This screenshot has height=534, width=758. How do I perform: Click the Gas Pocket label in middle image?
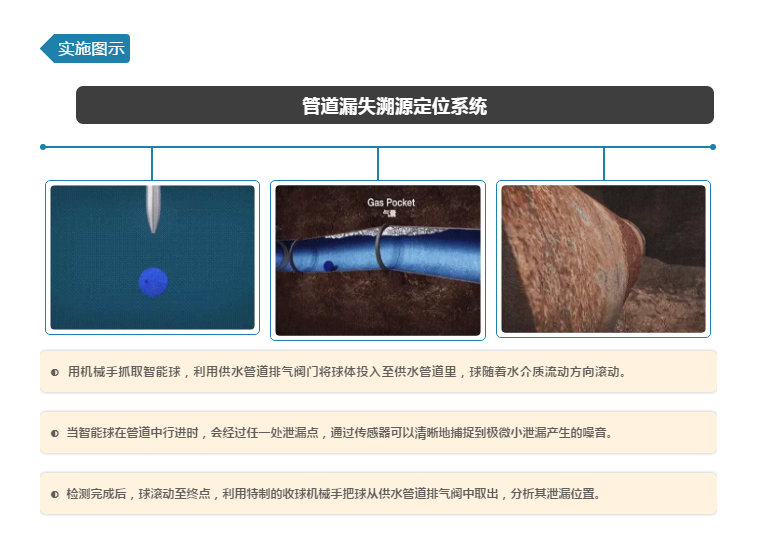click(390, 202)
